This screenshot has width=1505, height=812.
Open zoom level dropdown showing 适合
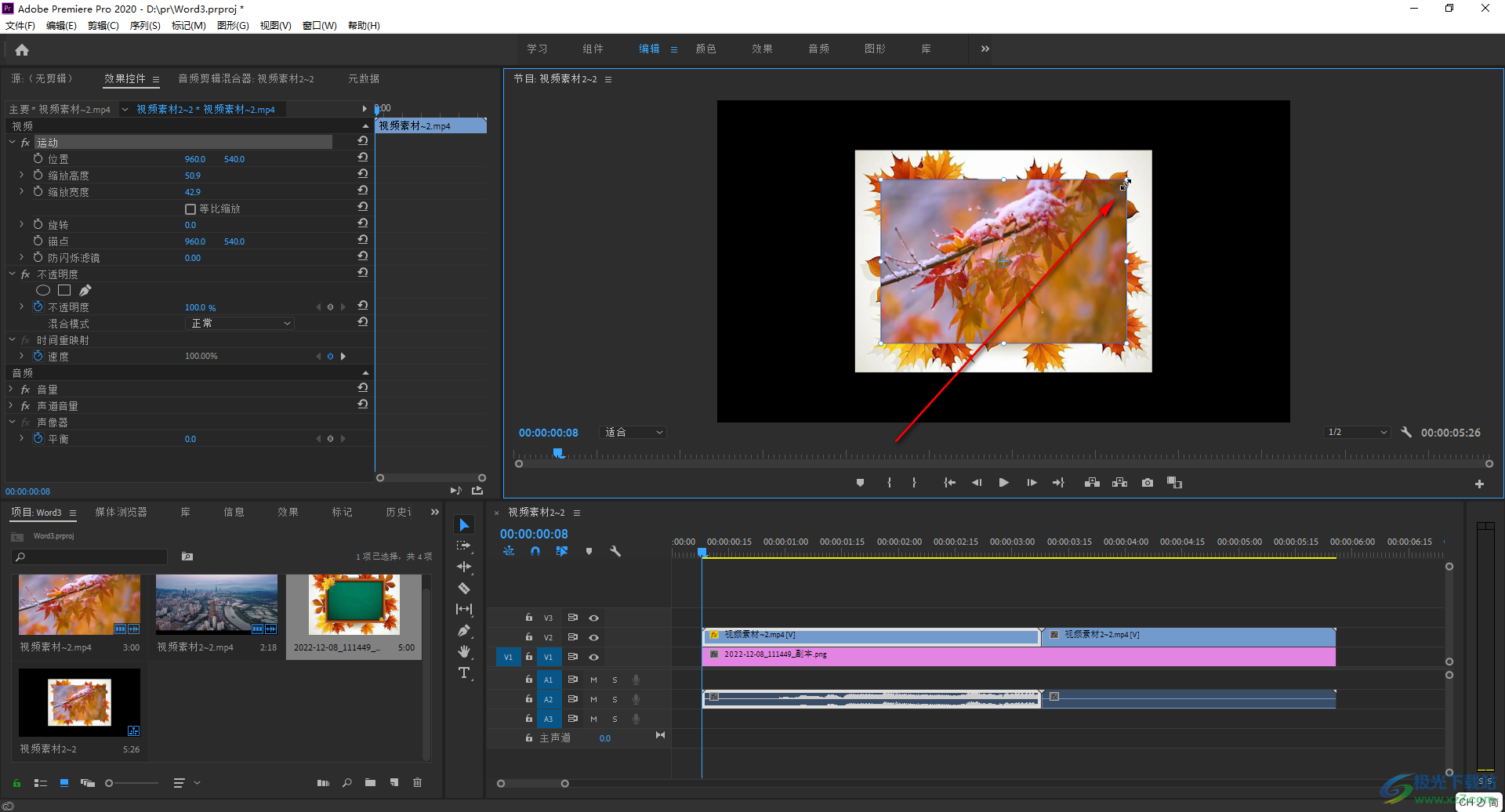[x=633, y=432]
